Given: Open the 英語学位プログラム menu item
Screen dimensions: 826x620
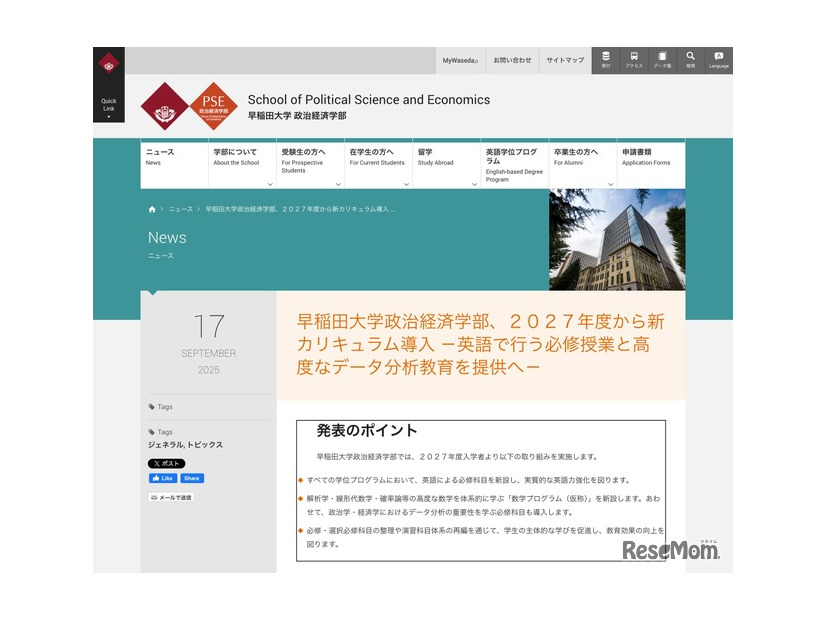Looking at the screenshot, I should [515, 164].
